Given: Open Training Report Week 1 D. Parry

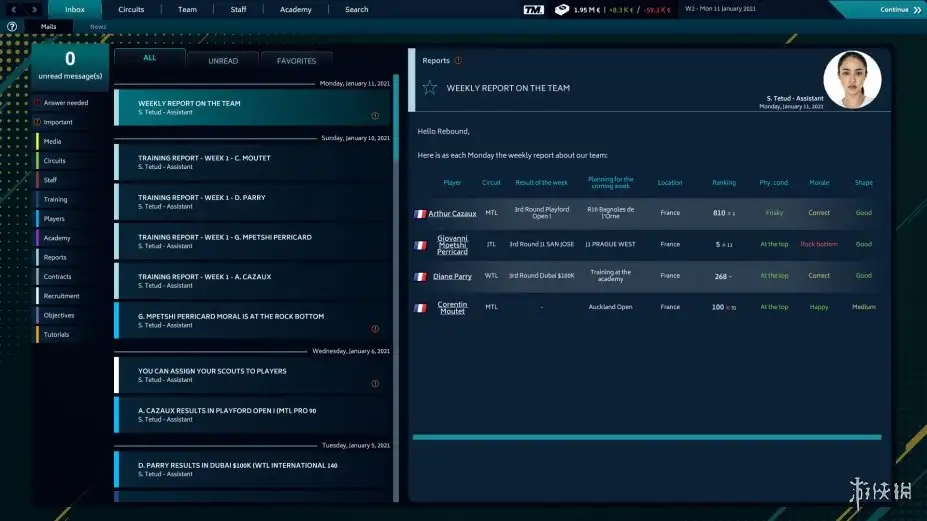Looking at the screenshot, I should pos(253,202).
